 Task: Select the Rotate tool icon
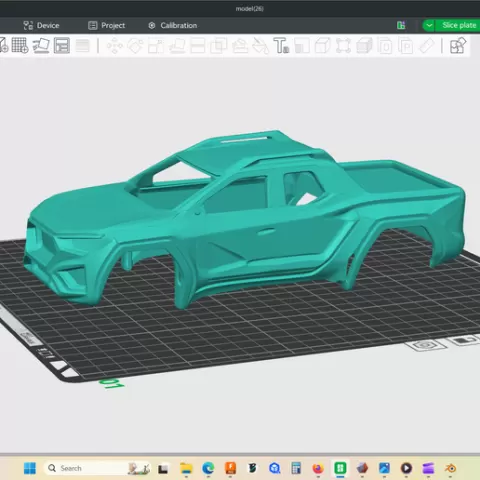[x=135, y=46]
